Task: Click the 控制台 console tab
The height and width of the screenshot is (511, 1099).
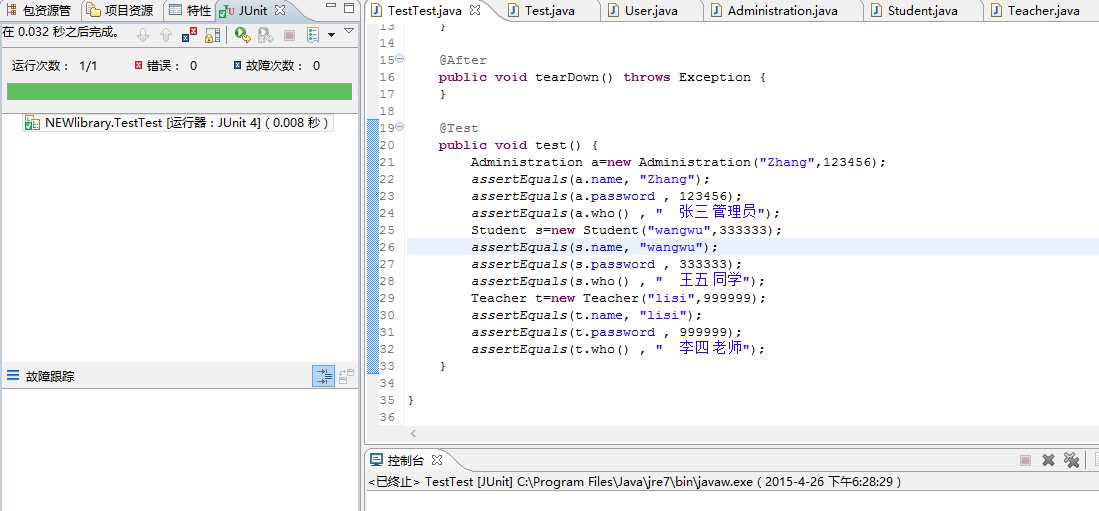Action: [406, 461]
